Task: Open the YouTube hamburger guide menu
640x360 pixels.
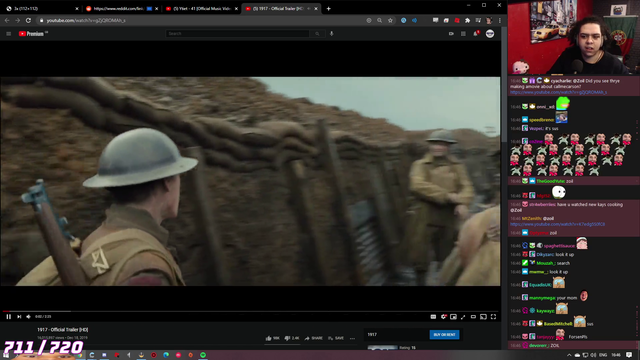Action: 9,34
